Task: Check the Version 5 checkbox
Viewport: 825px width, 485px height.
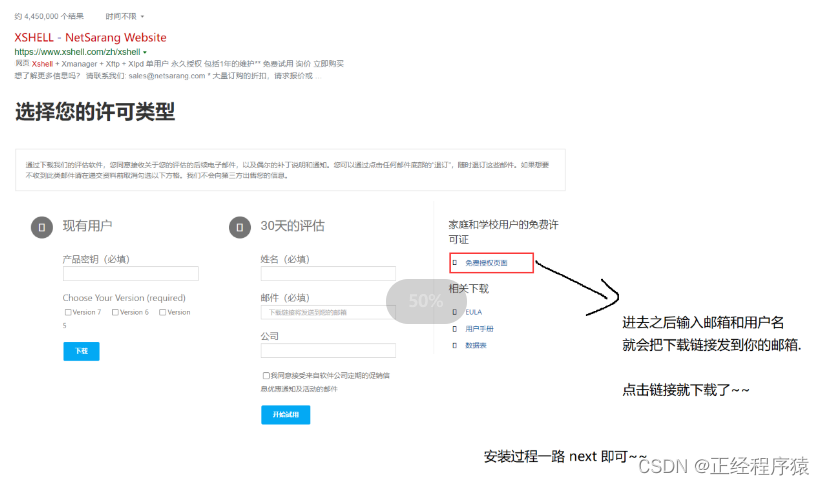Action: (163, 312)
